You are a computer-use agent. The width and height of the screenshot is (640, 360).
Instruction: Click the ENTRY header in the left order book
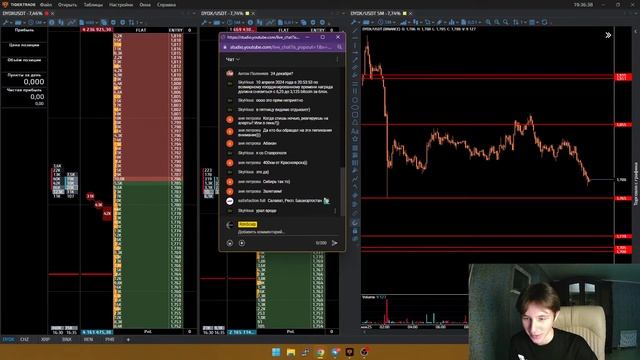click(x=176, y=30)
